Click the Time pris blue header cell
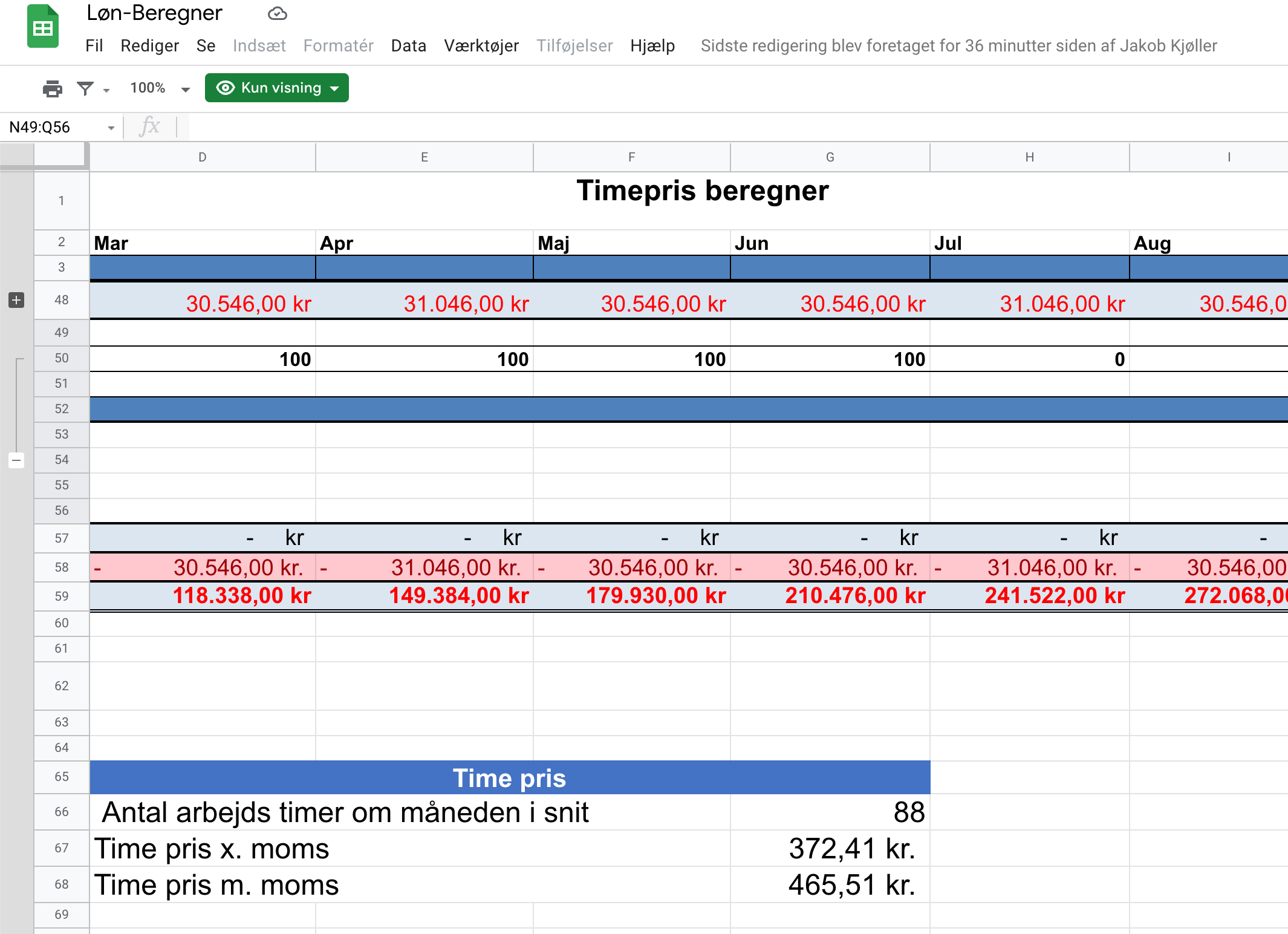Viewport: 1288px width, 934px height. (x=510, y=778)
